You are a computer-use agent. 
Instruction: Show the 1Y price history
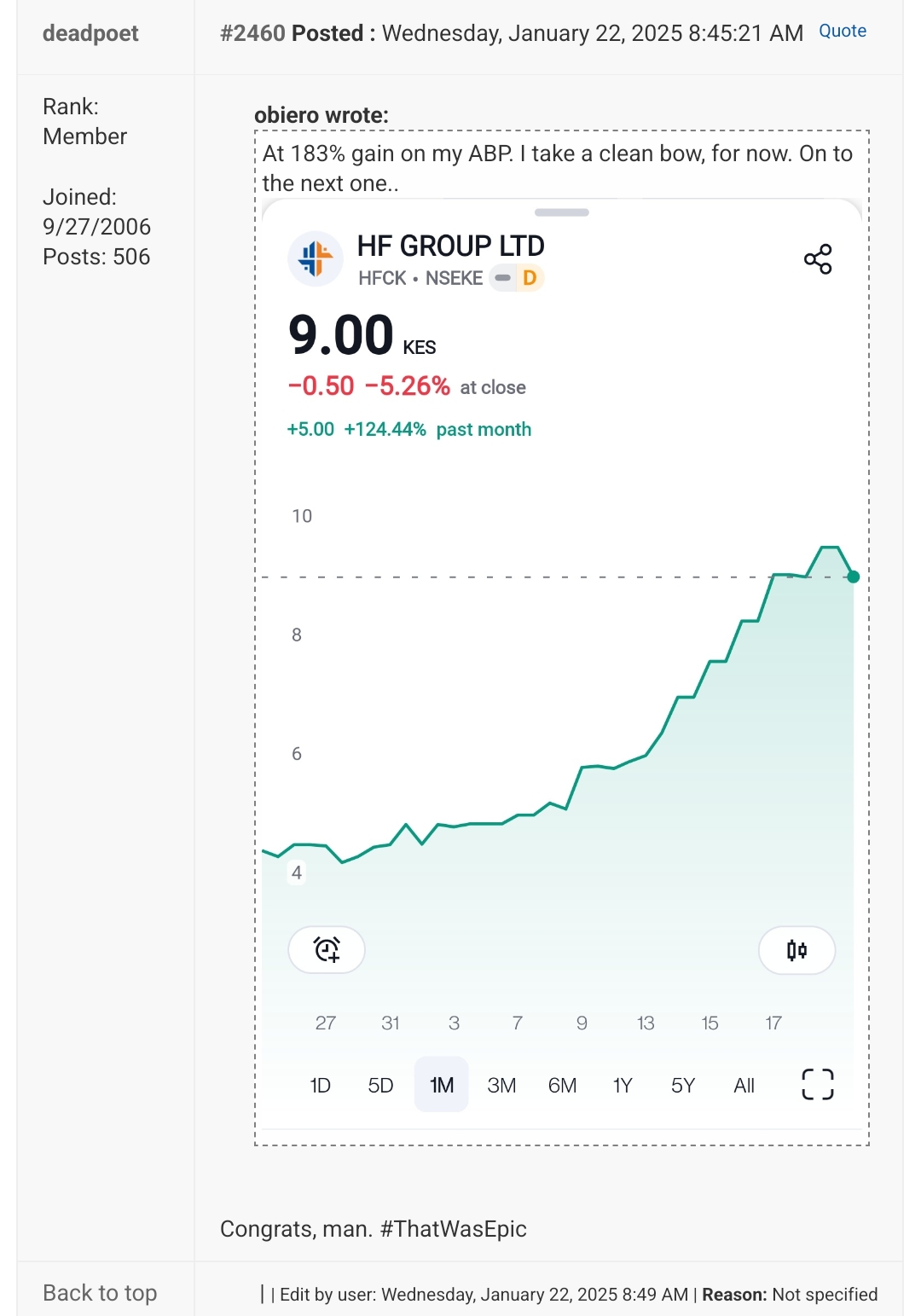click(623, 1085)
